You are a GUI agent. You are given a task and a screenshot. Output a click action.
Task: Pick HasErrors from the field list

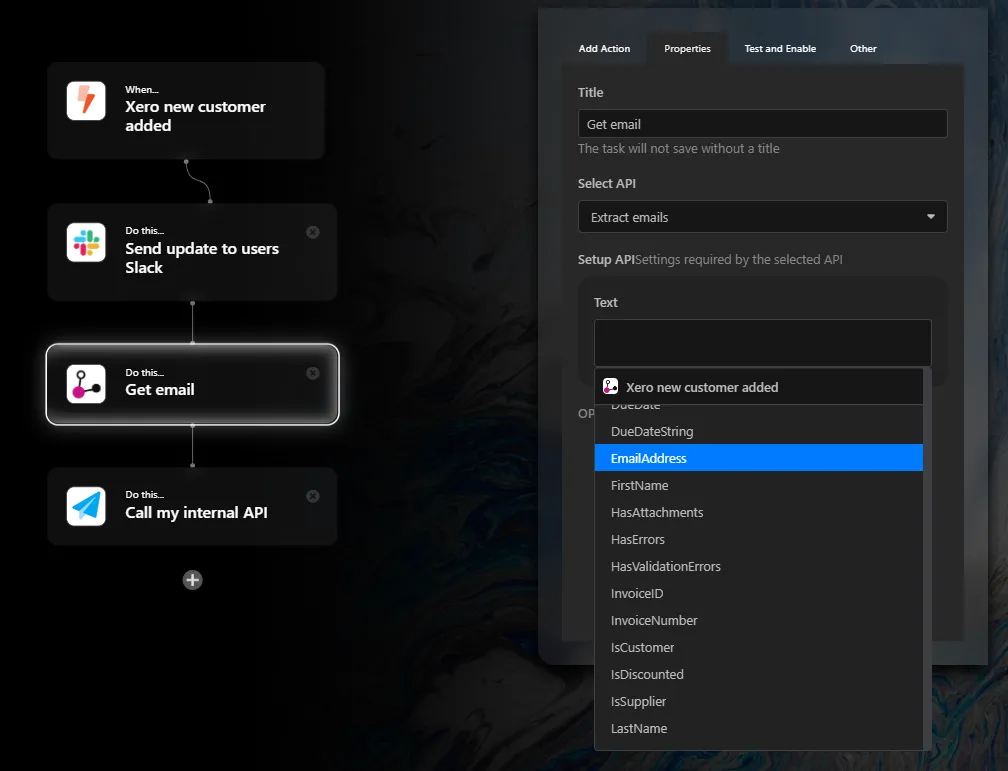(759, 539)
